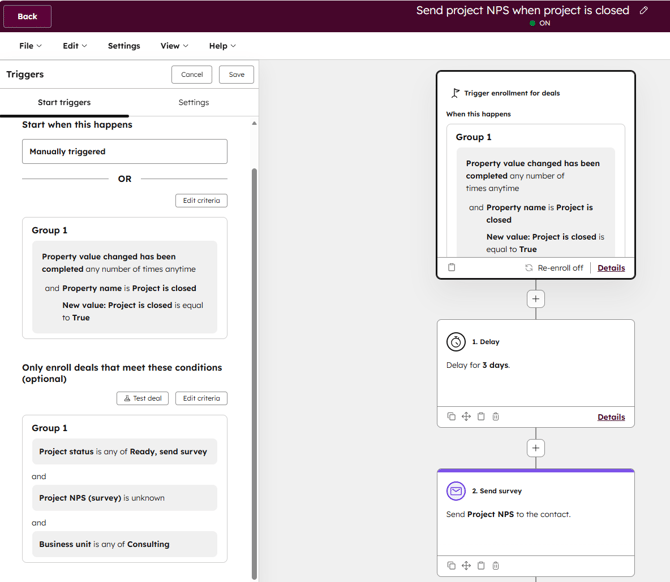Click the clipboard icon on trigger enrollment card
The width and height of the screenshot is (670, 582).
(x=451, y=268)
